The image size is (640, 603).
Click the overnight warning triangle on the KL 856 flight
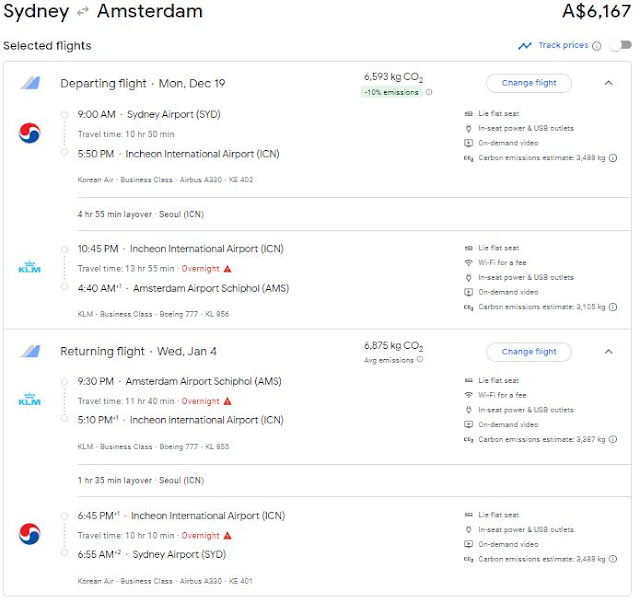[x=227, y=268]
